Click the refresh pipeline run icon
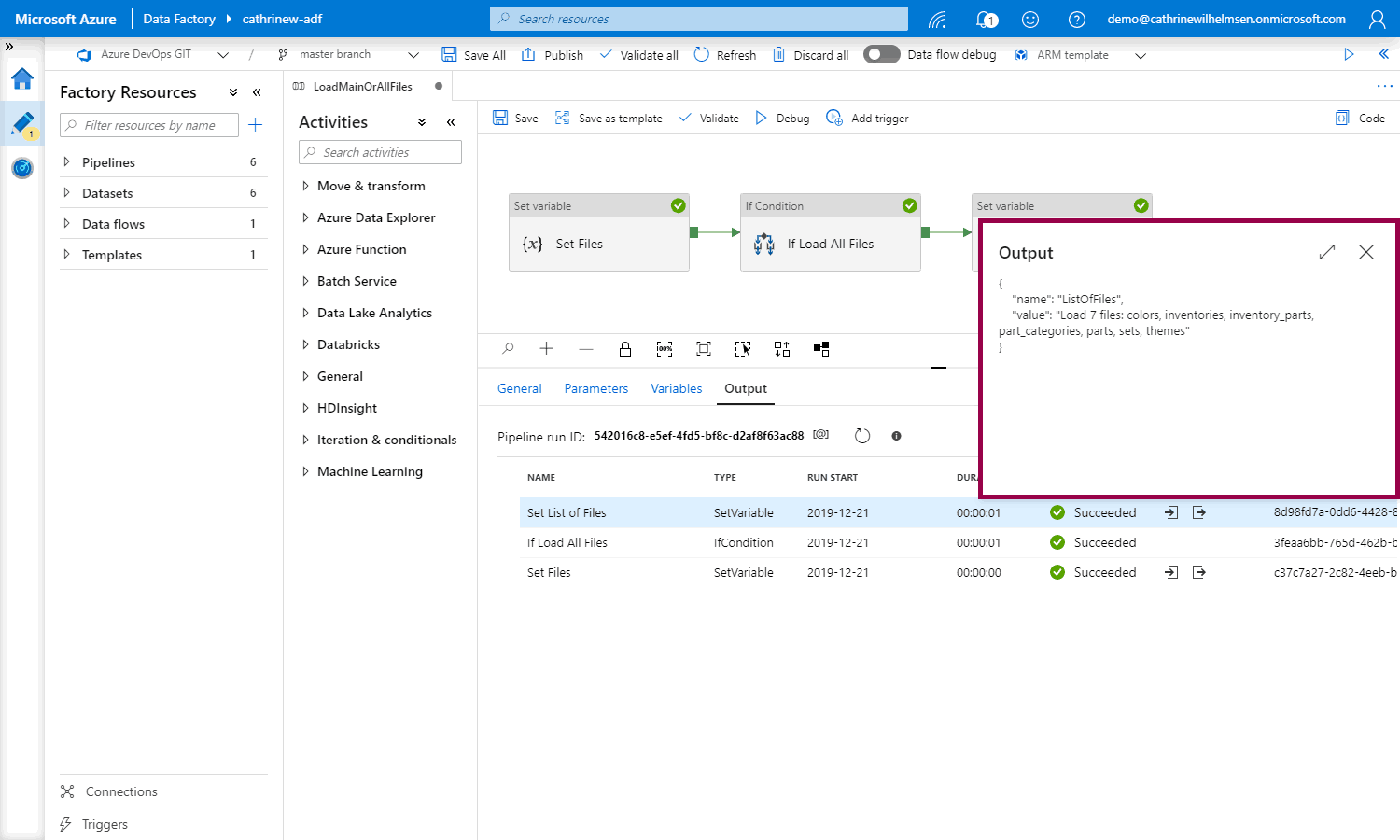 point(862,436)
